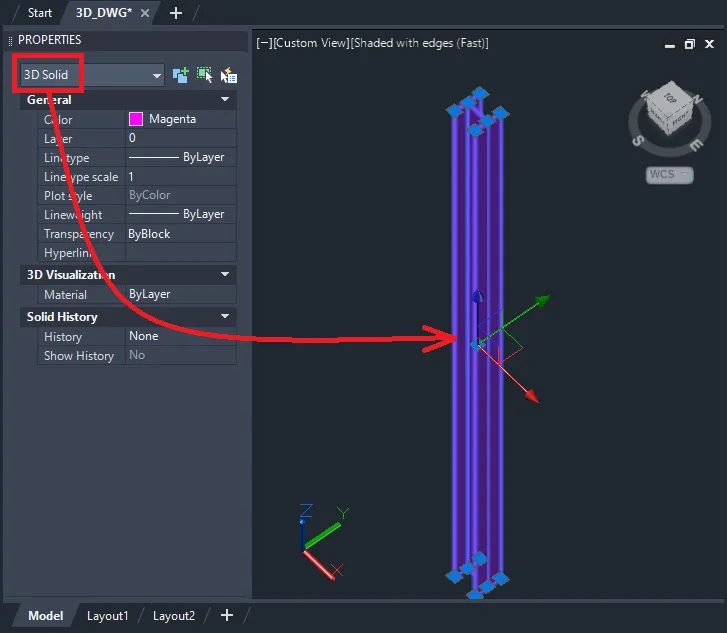Switch to the Start tab
727x633 pixels.
(40, 13)
